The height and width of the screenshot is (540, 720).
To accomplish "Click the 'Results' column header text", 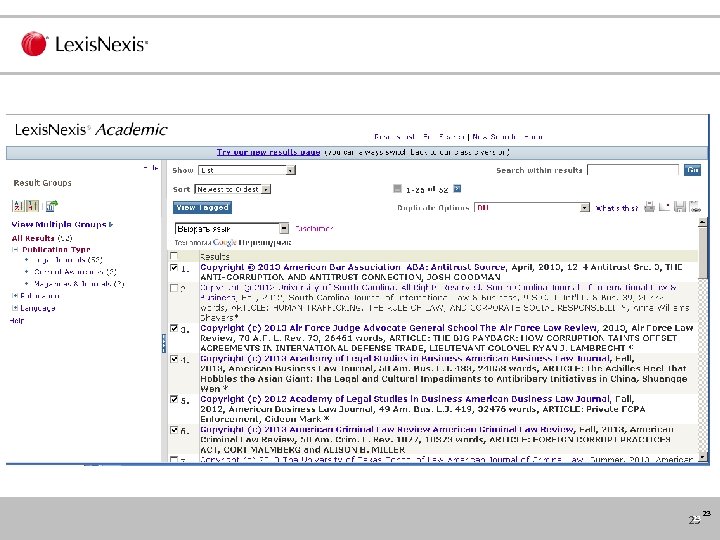I will [214, 256].
